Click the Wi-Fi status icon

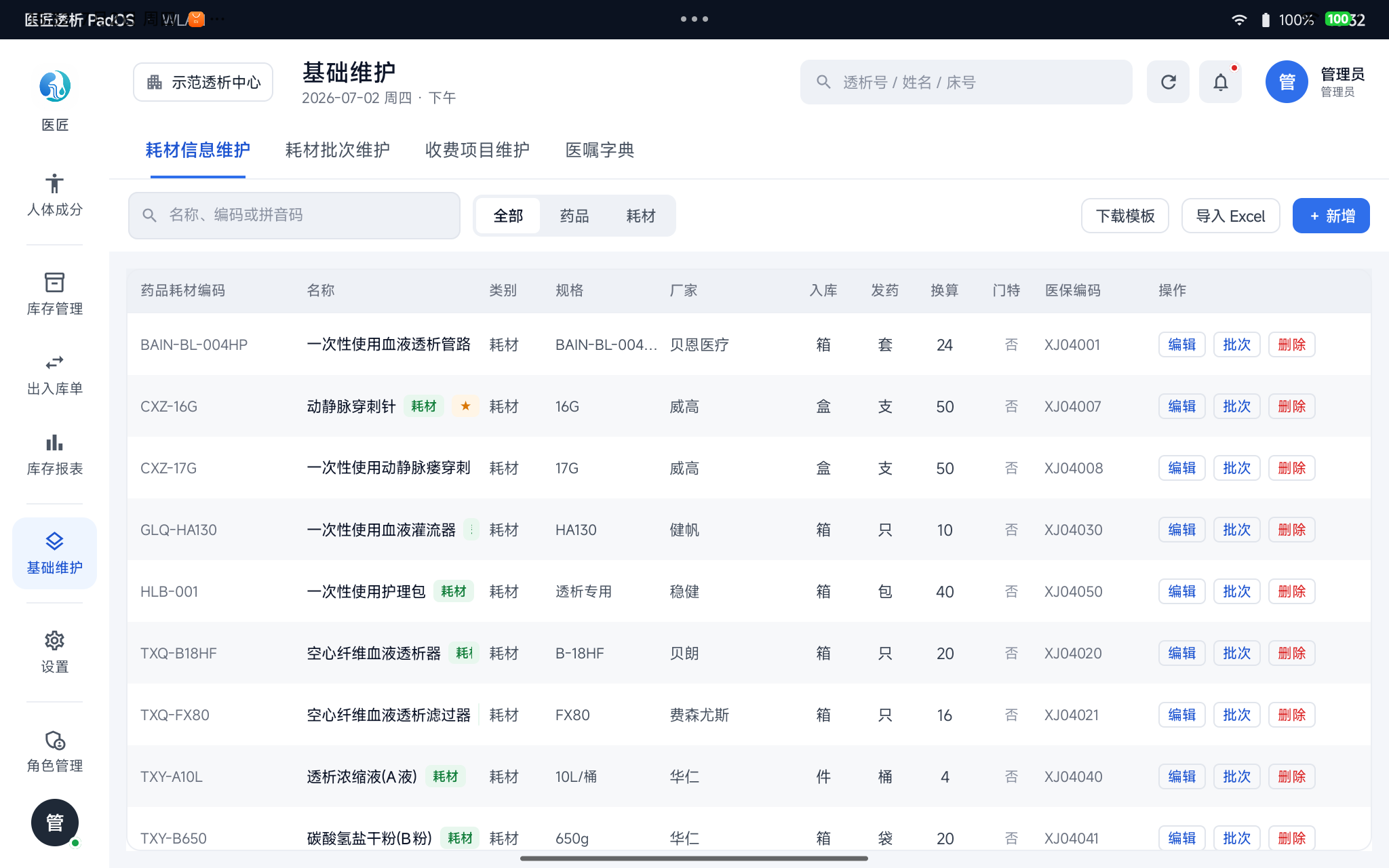pyautogui.click(x=1239, y=20)
